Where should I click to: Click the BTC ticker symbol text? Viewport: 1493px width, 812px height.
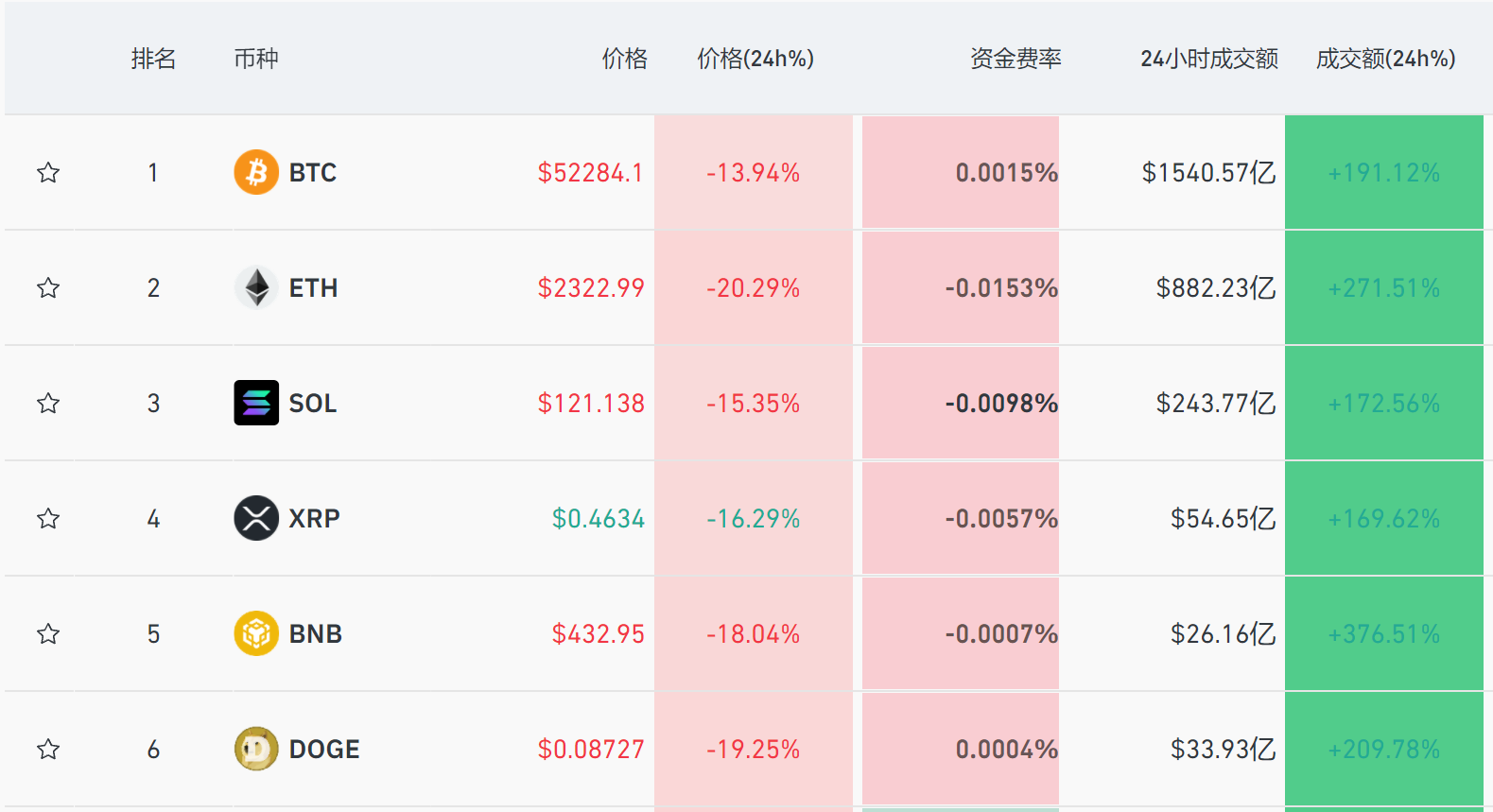point(312,173)
